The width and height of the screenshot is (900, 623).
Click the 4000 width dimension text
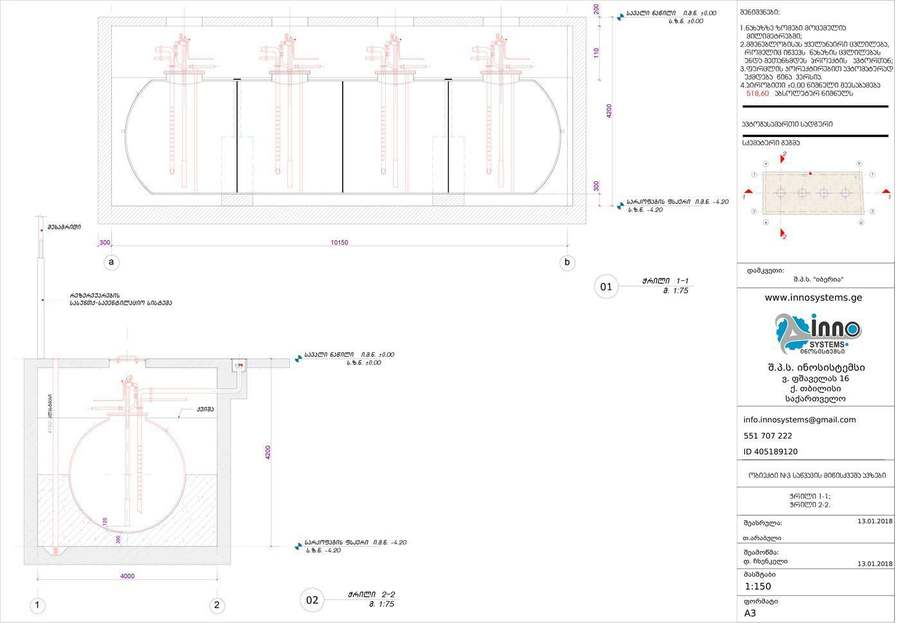click(x=127, y=576)
